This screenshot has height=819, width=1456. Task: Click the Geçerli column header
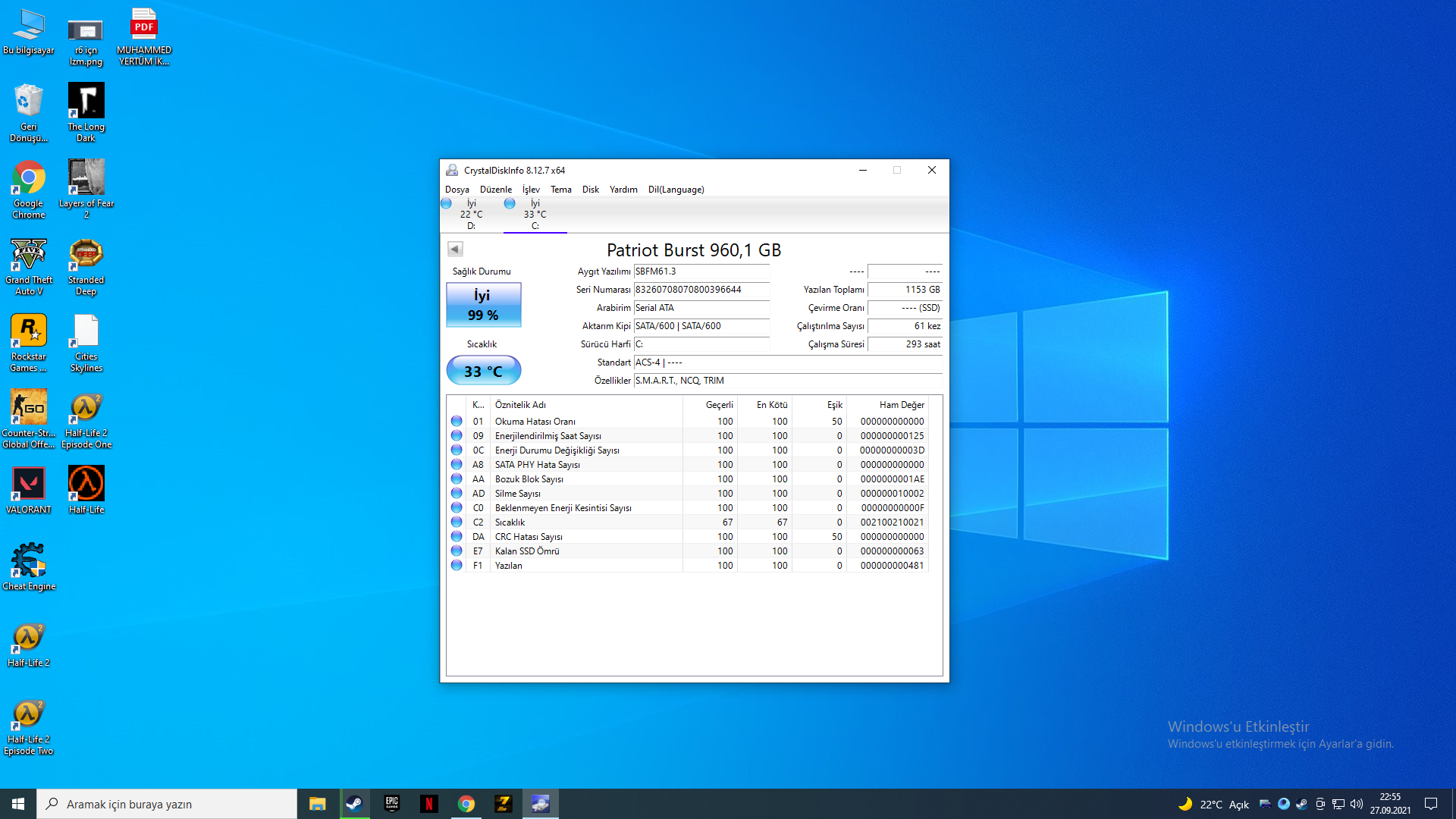(711, 405)
